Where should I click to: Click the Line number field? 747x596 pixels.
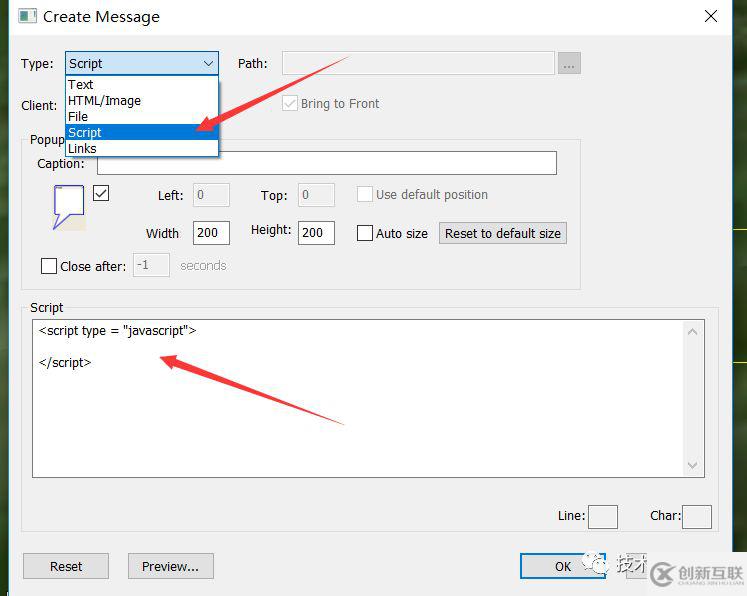pos(603,517)
